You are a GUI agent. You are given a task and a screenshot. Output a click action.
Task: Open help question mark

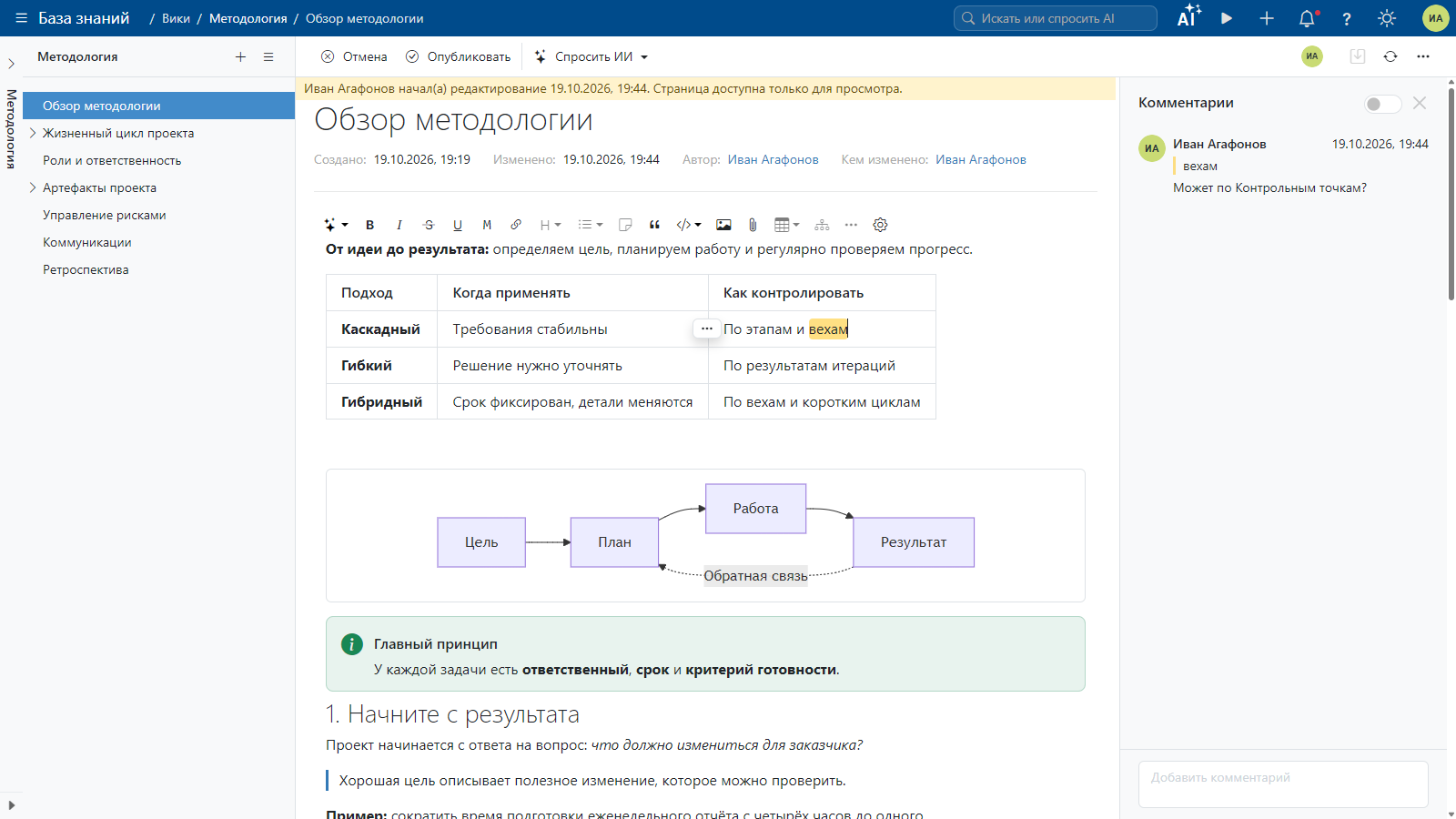[1347, 18]
